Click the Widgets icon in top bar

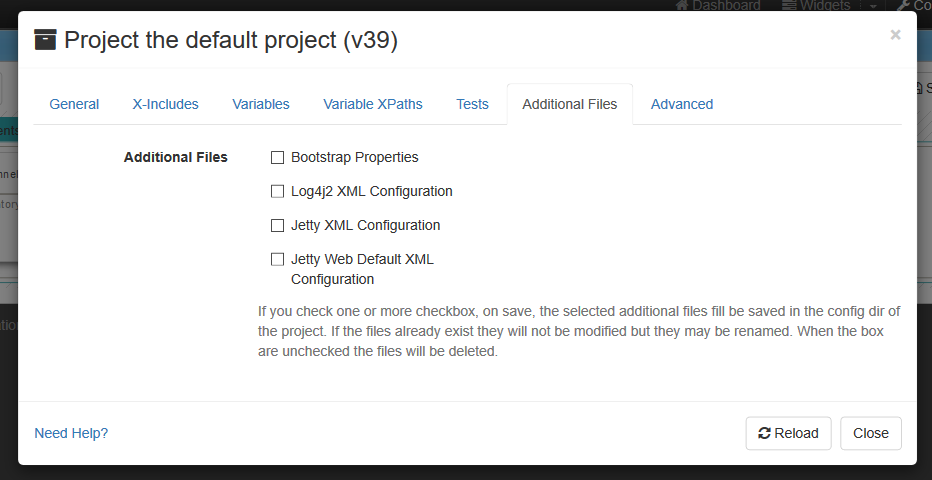788,5
